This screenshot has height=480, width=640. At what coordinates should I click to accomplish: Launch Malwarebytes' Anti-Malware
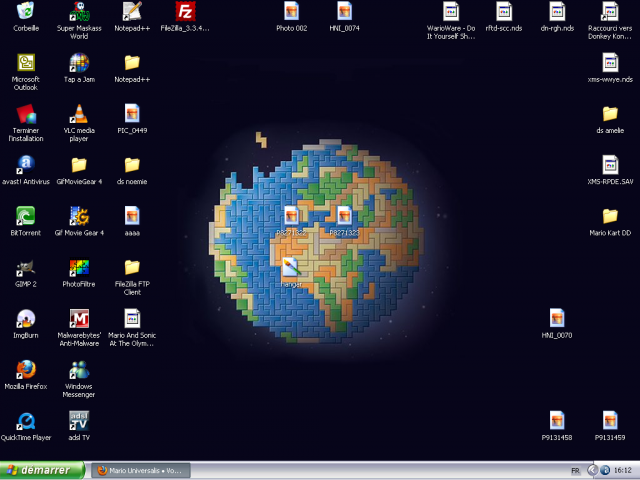pyautogui.click(x=79, y=318)
